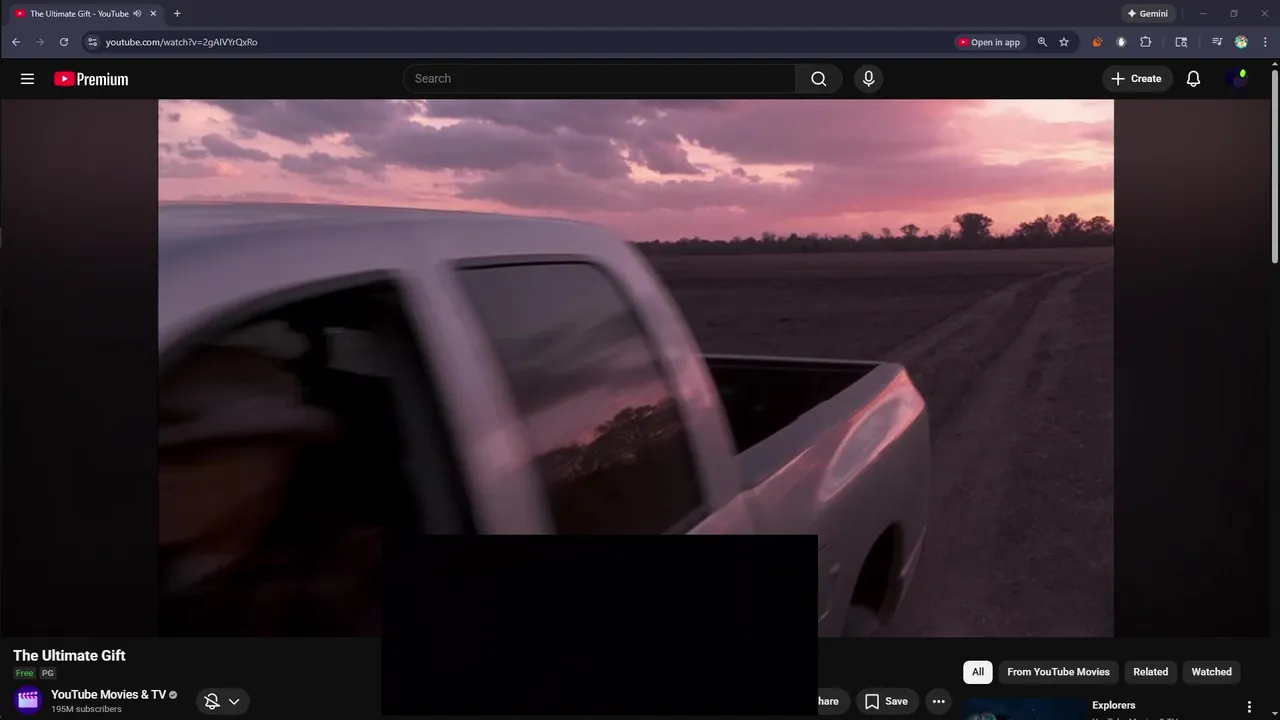
Task: Click the 195M subscribers text
Action: [86, 709]
